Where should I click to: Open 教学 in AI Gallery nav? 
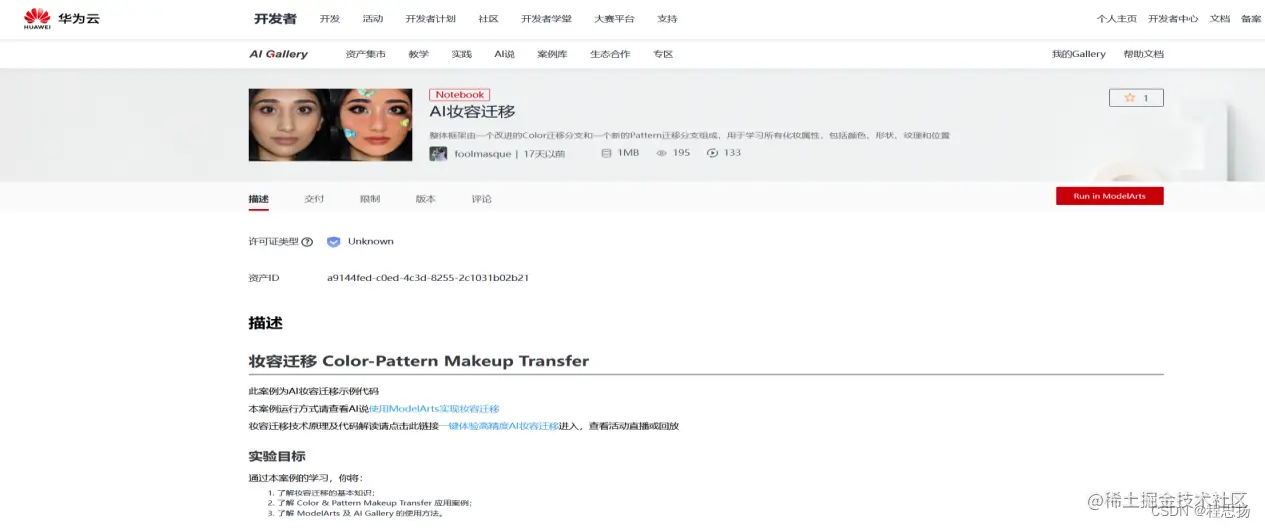point(419,54)
